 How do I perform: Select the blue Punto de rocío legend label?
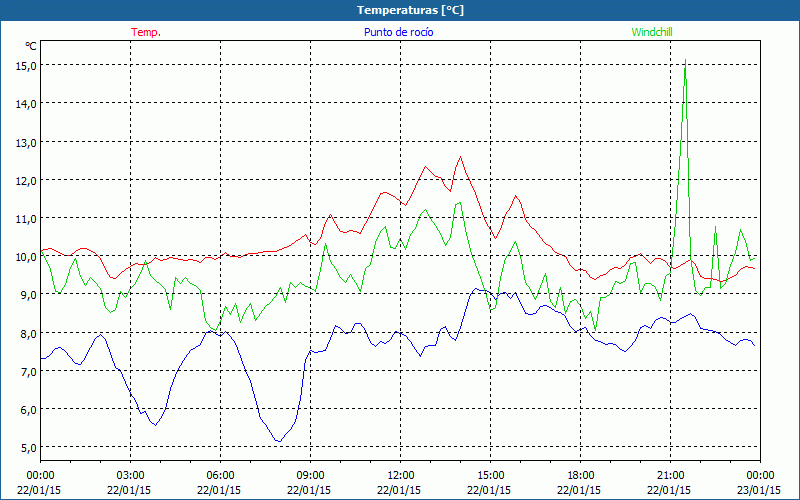398,32
